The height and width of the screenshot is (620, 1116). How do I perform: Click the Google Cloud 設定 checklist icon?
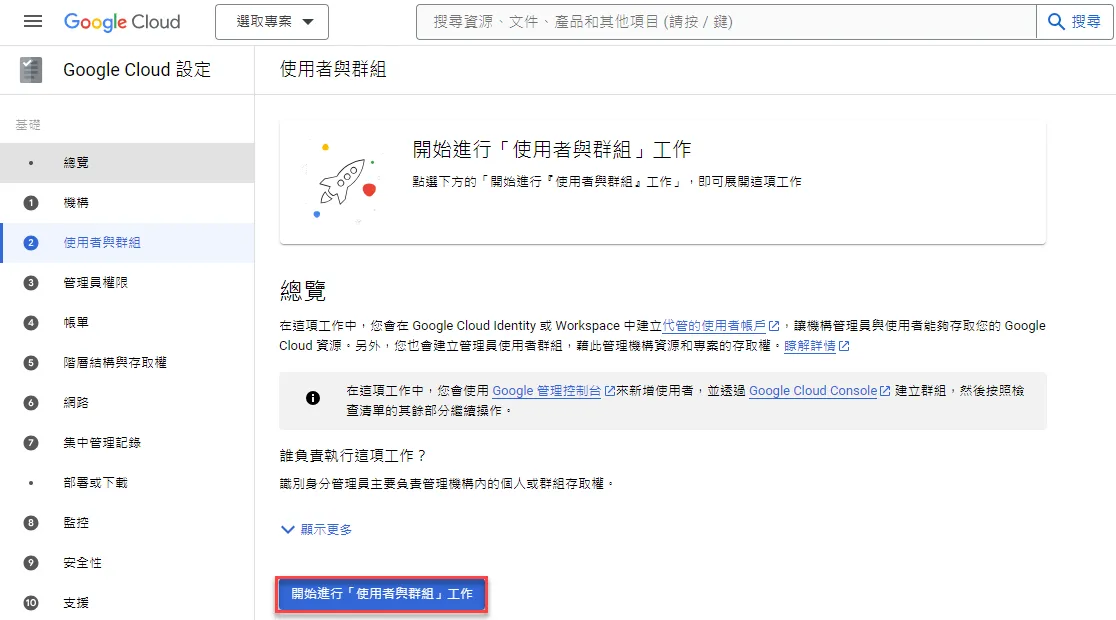tap(31, 70)
